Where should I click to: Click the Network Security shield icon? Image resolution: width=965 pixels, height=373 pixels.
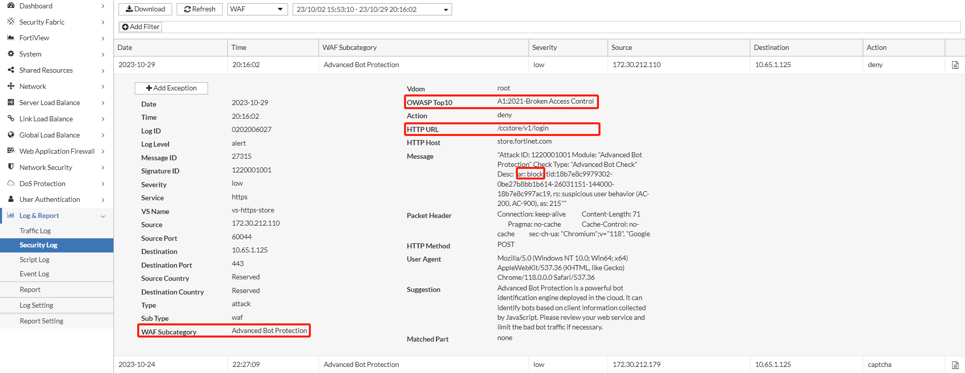pyautogui.click(x=10, y=167)
